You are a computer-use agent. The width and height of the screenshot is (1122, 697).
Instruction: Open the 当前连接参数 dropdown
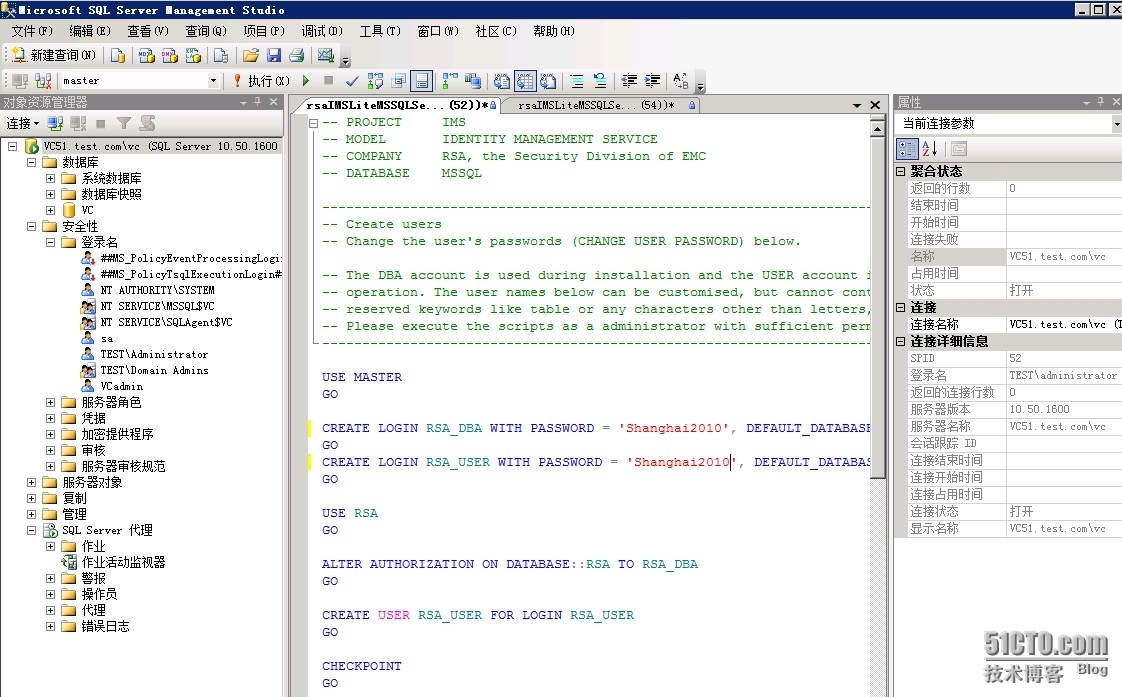(1116, 124)
